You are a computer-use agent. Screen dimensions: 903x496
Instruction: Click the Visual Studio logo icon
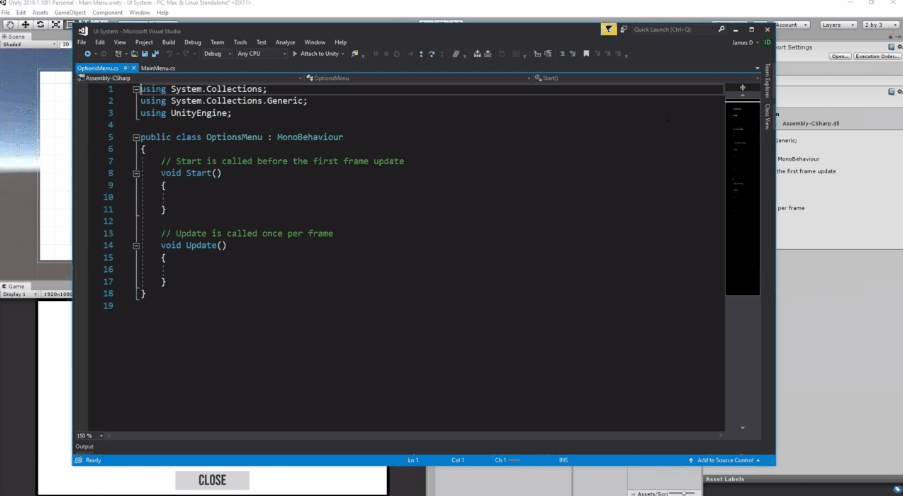click(84, 31)
